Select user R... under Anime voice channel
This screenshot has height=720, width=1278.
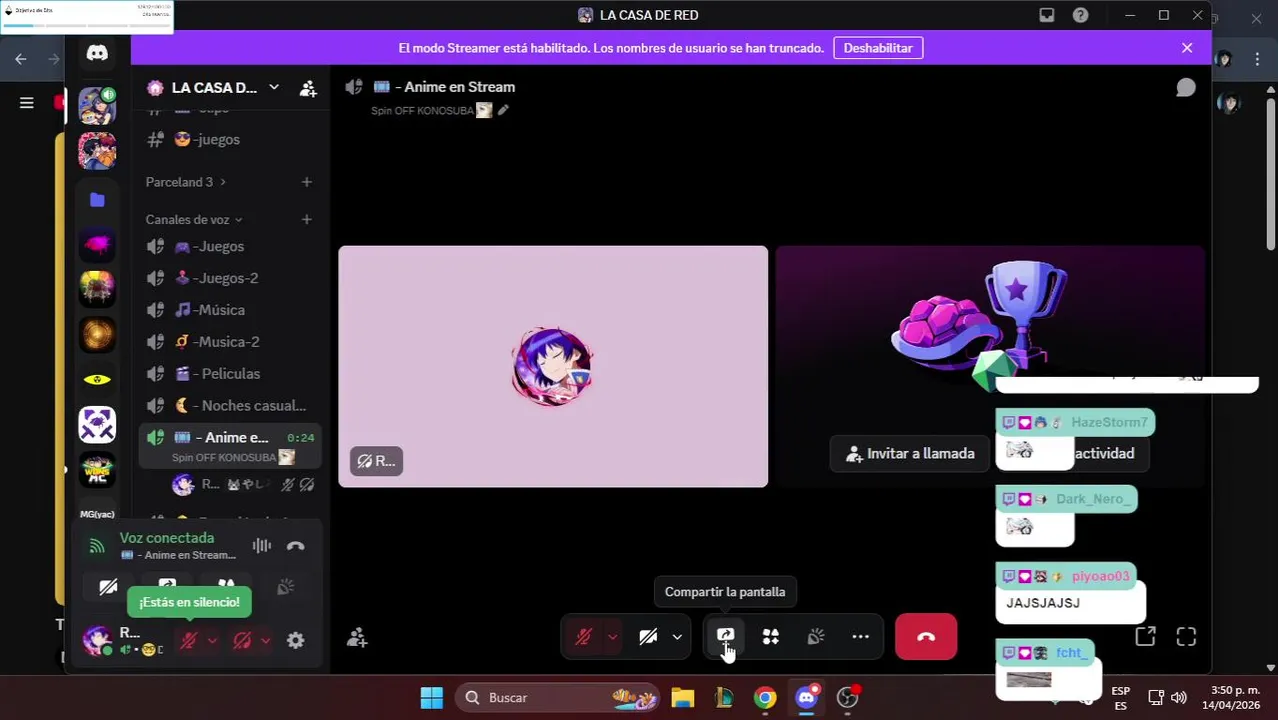(244, 484)
